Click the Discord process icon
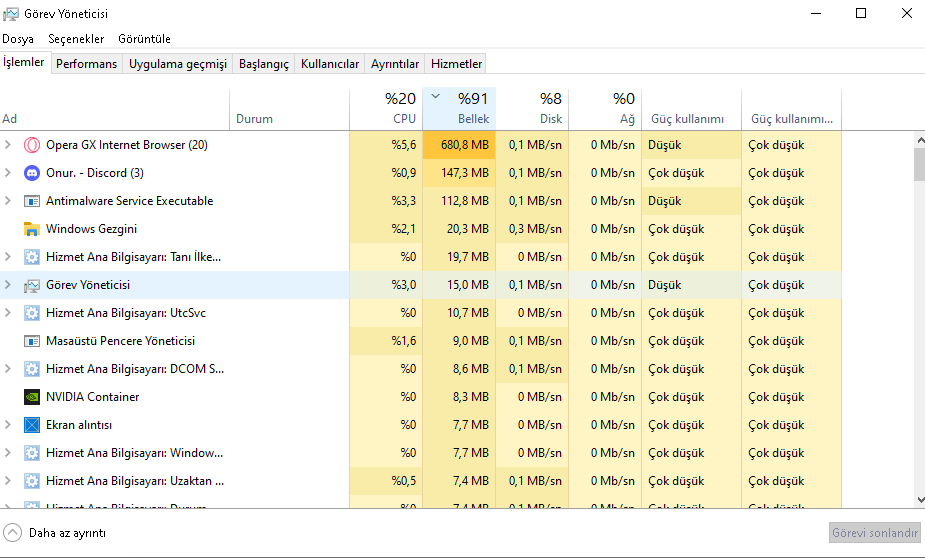This screenshot has width=925, height=558. [x=31, y=173]
